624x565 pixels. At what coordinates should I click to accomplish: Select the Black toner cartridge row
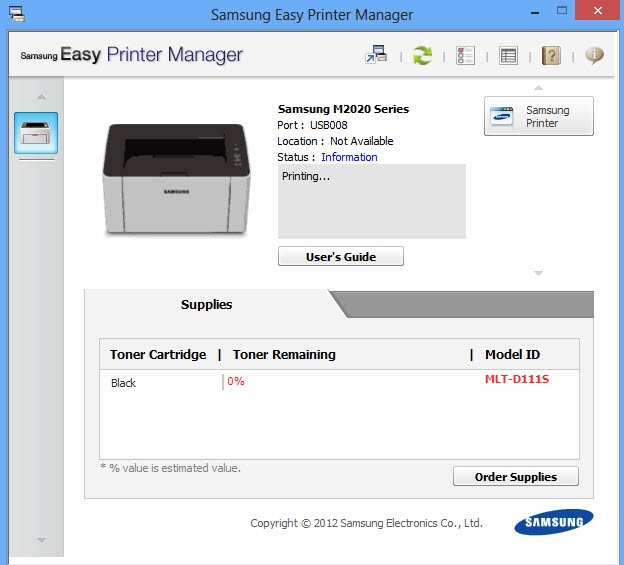coord(339,382)
